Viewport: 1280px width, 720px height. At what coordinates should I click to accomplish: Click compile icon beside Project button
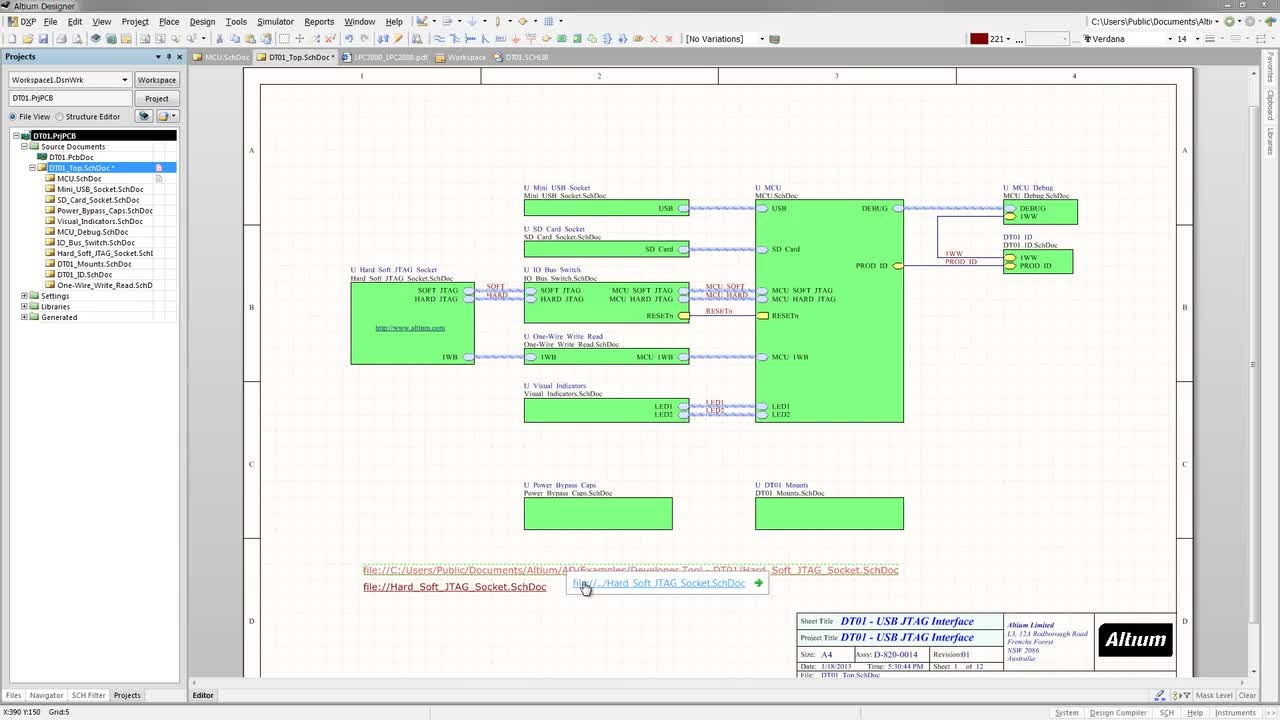tap(144, 116)
